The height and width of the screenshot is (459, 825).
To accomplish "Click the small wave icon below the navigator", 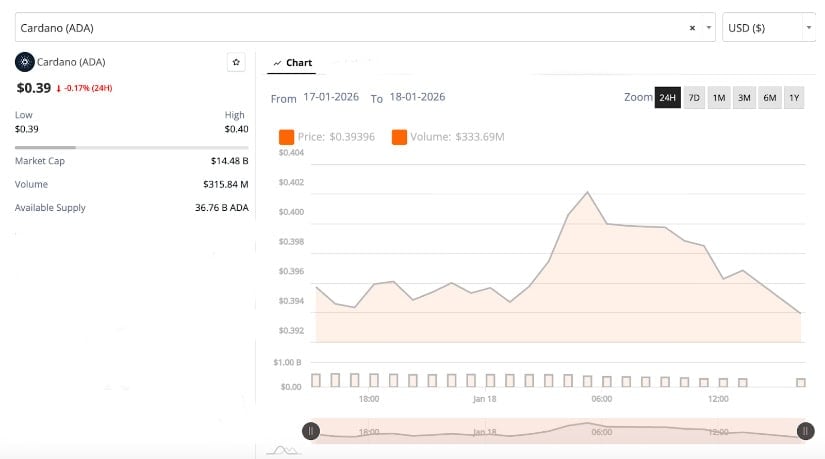I will point(287,451).
